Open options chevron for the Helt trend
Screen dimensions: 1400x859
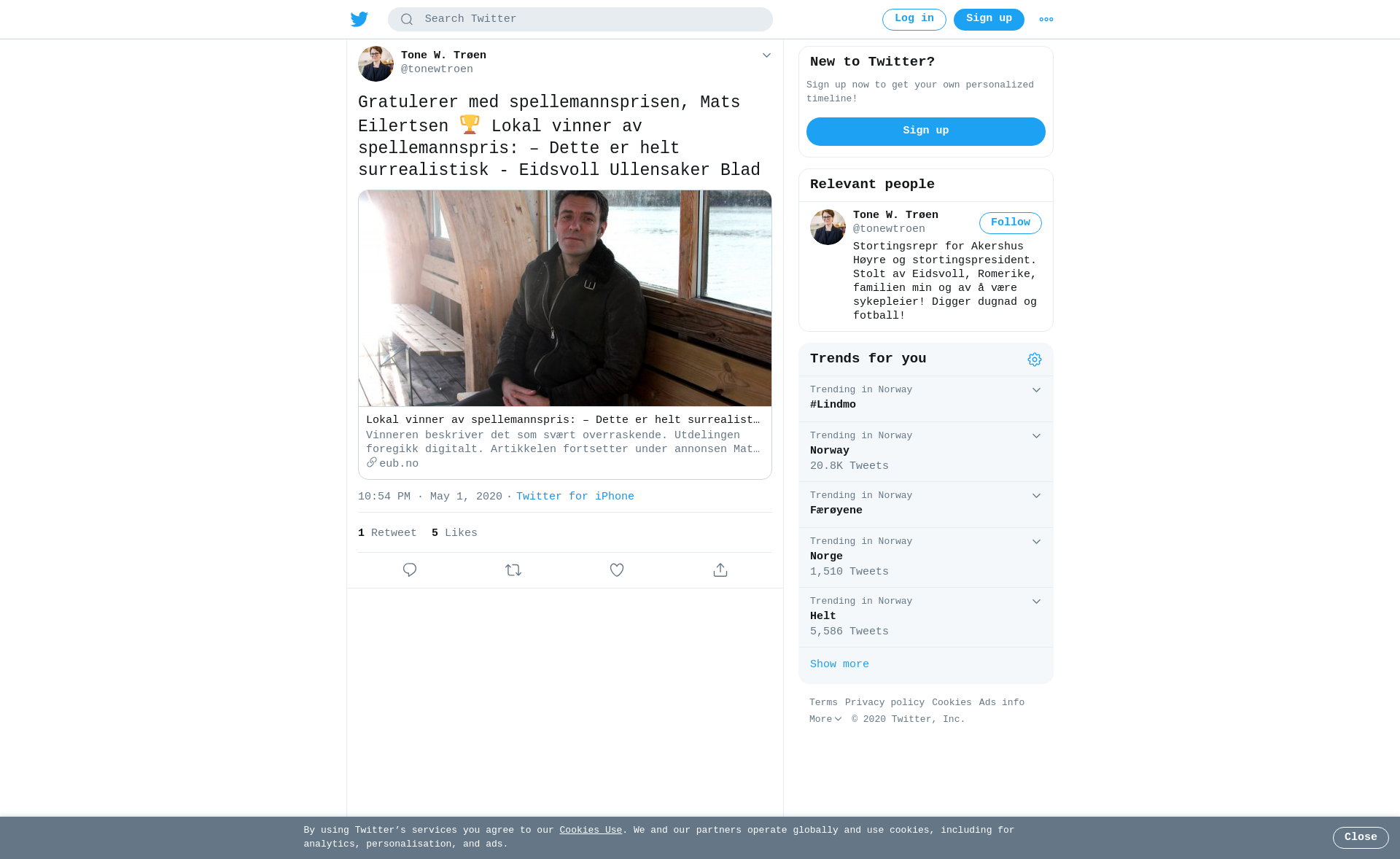[1036, 602]
